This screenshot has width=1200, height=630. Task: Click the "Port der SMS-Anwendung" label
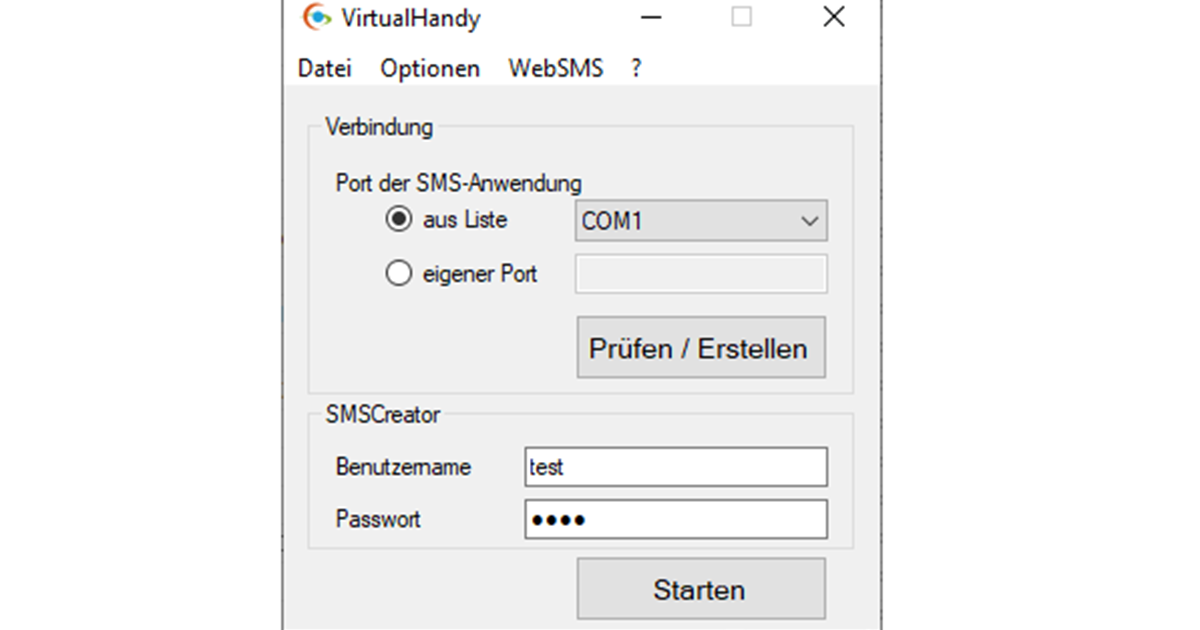tap(459, 184)
